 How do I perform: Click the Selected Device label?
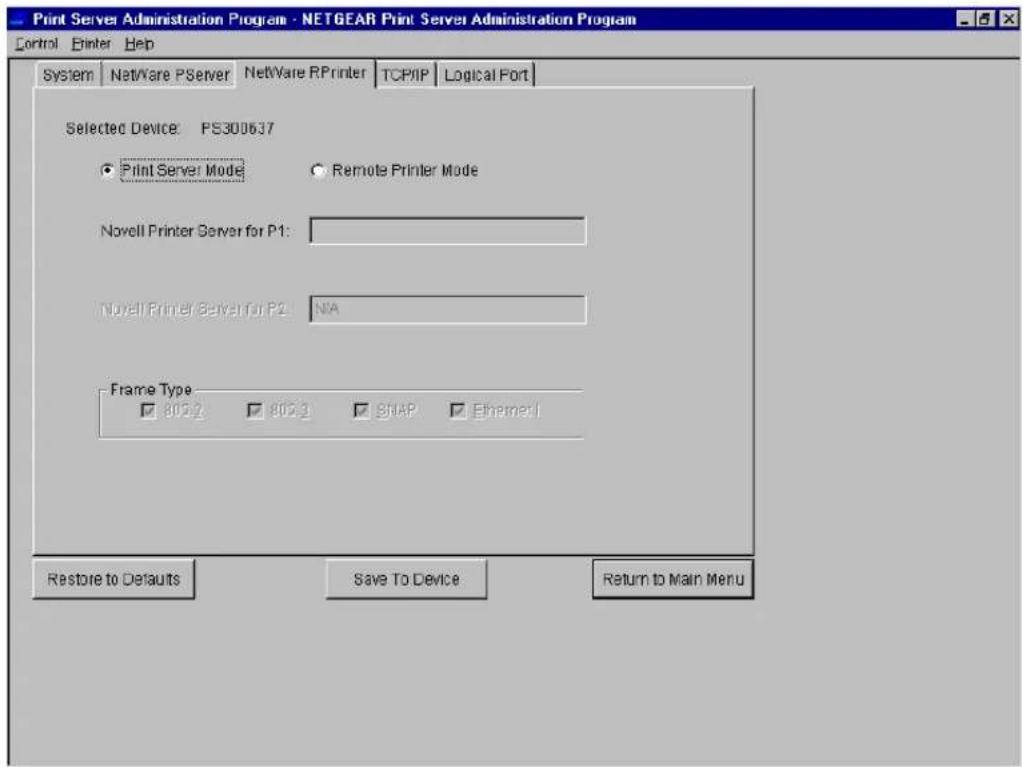click(x=123, y=128)
